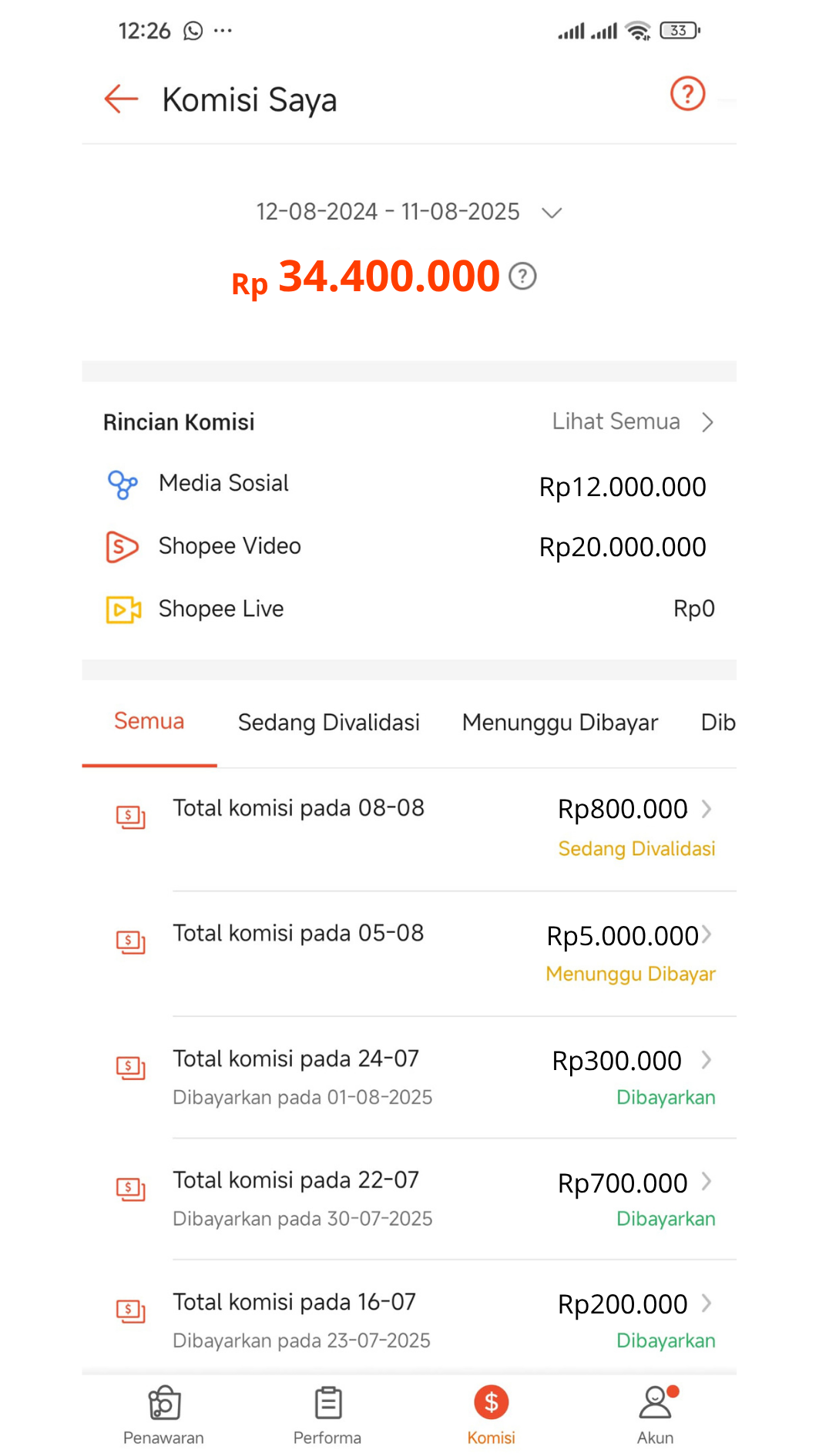Select the Semua tab

coord(149,722)
